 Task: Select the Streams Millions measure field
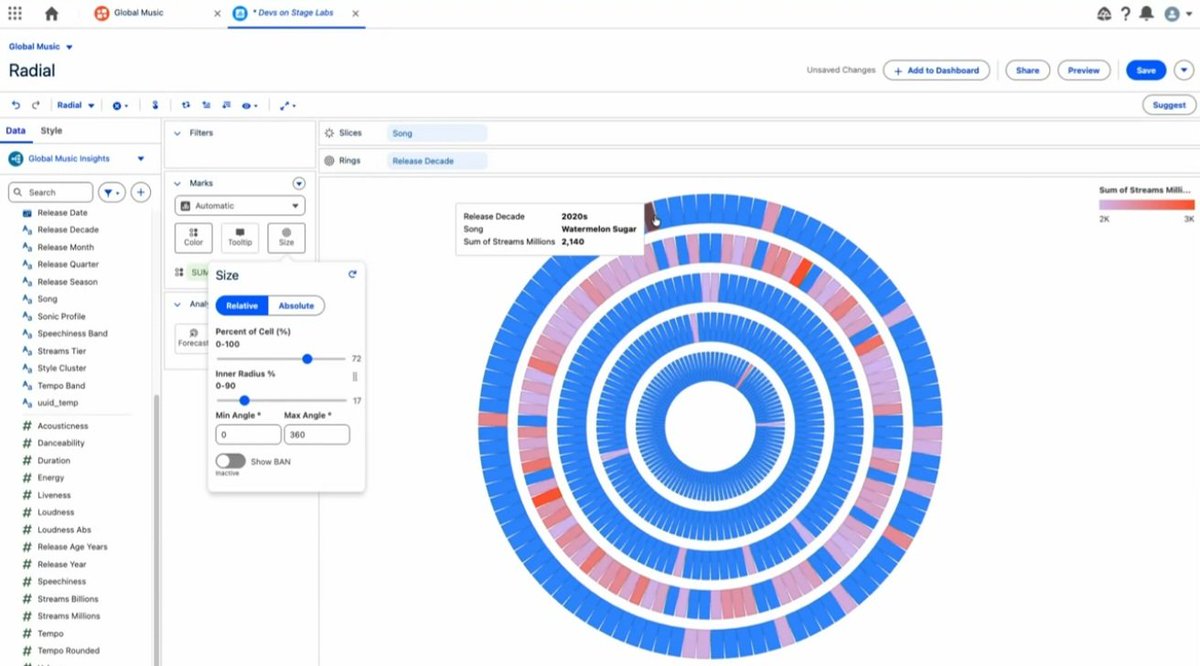click(69, 616)
